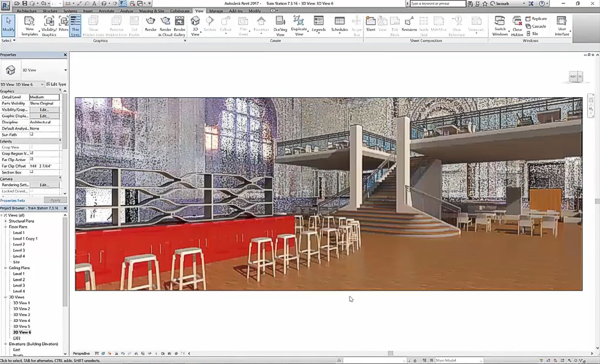Viewport: 600px width, 364px height.
Task: Open the Annotate ribbon tab
Action: pos(106,11)
